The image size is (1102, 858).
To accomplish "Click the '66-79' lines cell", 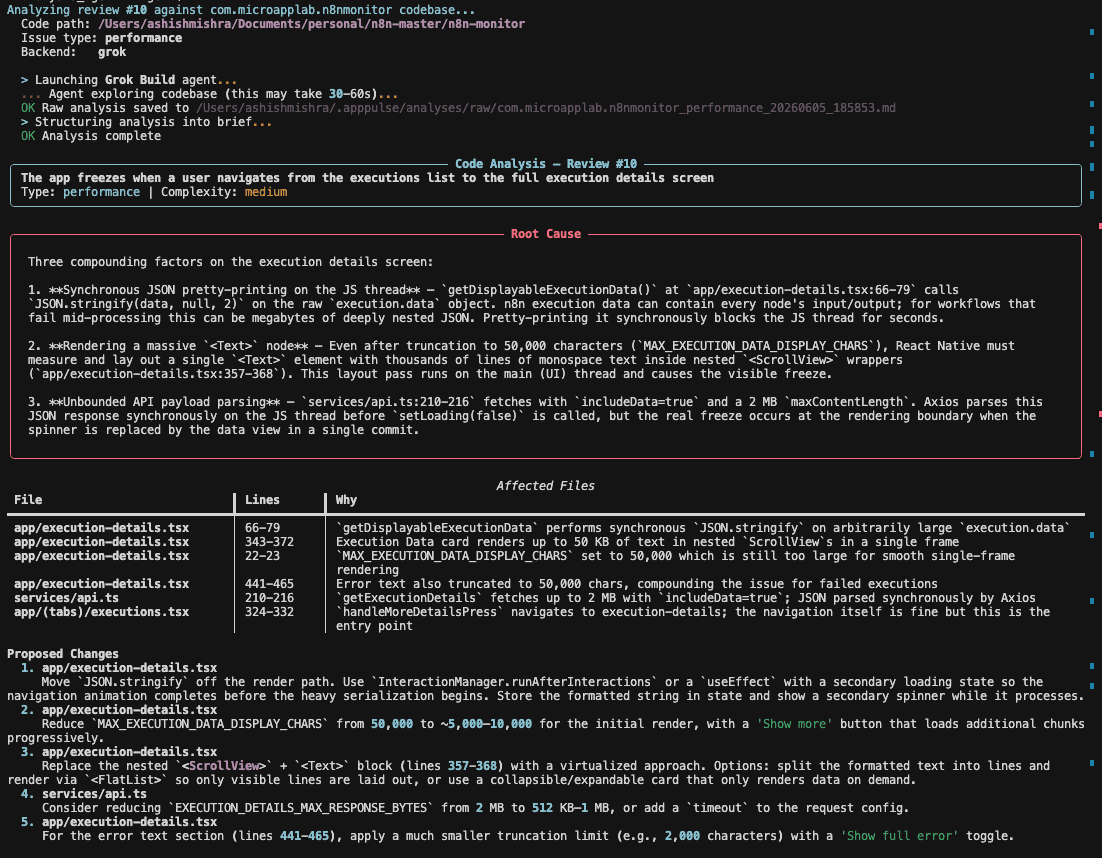I will point(262,528).
